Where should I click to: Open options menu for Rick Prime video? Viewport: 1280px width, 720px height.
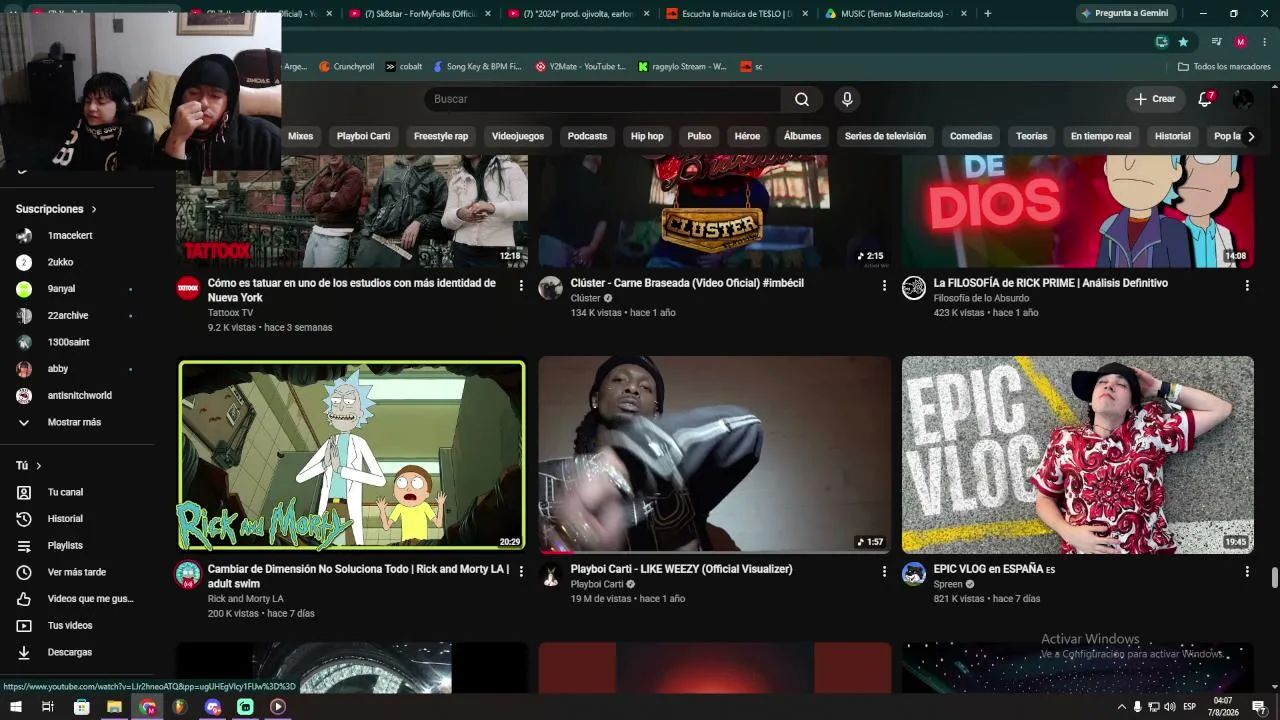coord(1247,285)
